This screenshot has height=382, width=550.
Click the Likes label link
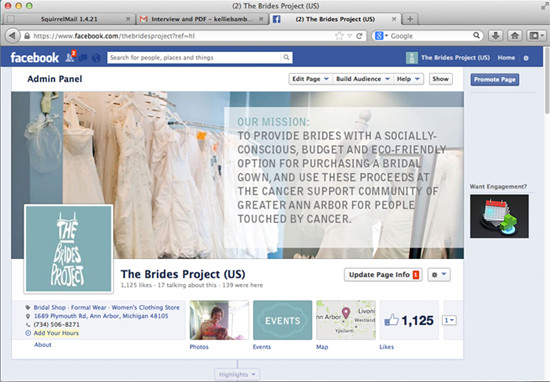coord(387,347)
